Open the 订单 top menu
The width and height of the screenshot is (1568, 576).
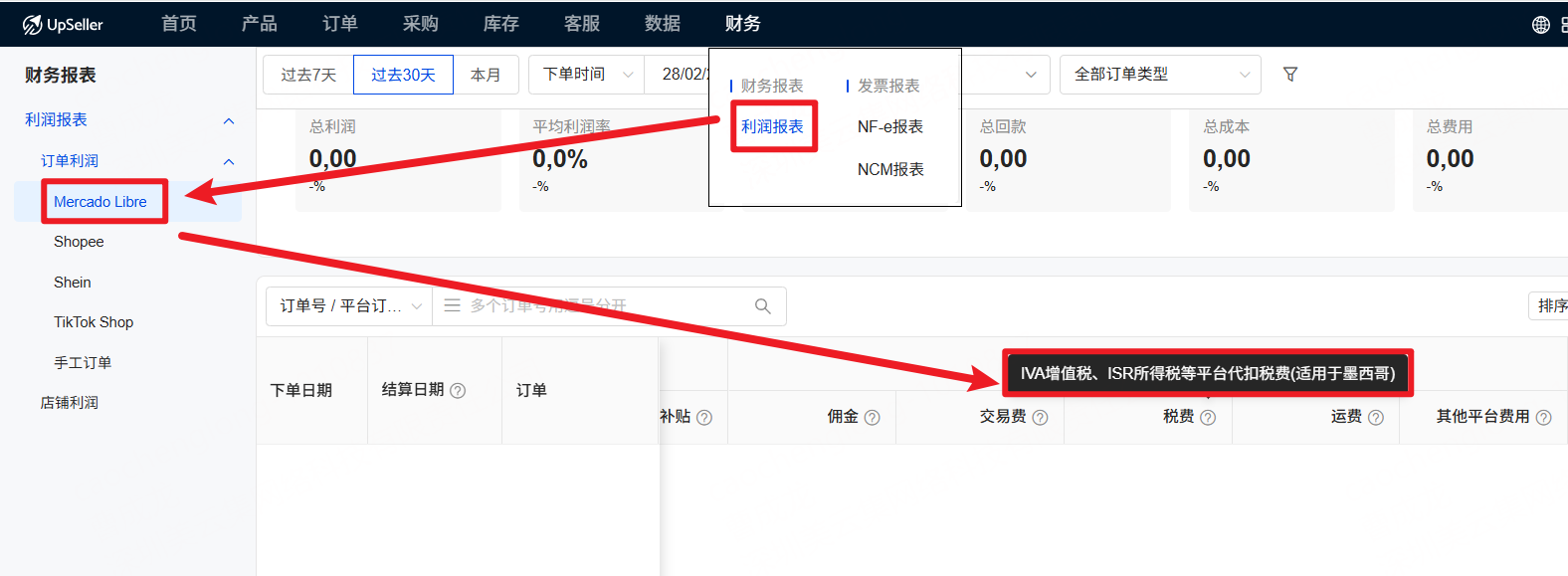[x=340, y=24]
